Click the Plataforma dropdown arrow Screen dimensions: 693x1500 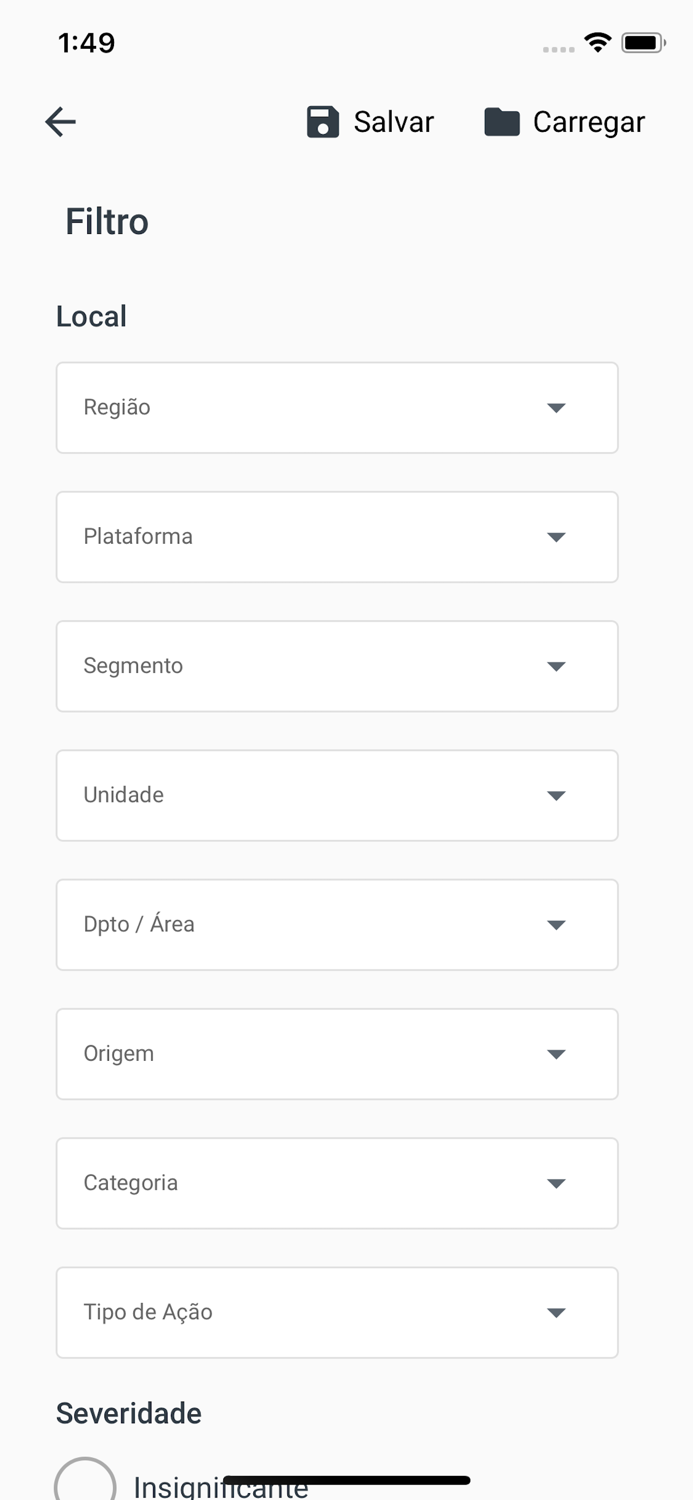tap(557, 537)
